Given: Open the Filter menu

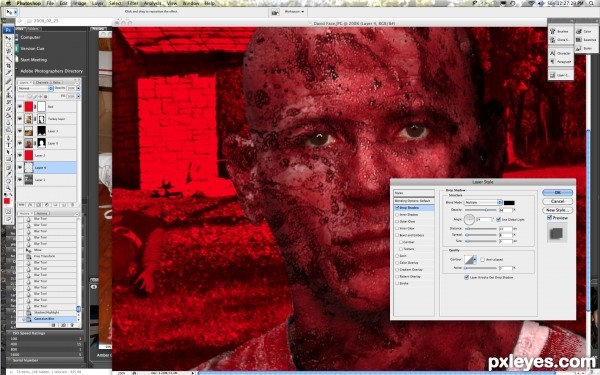Looking at the screenshot, I should (x=132, y=3).
